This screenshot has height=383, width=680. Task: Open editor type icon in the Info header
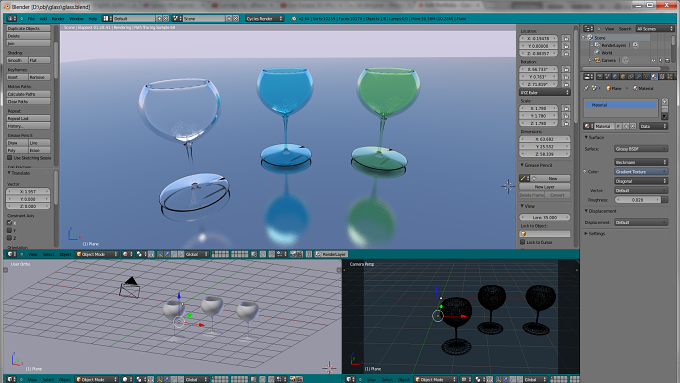[x=12, y=19]
